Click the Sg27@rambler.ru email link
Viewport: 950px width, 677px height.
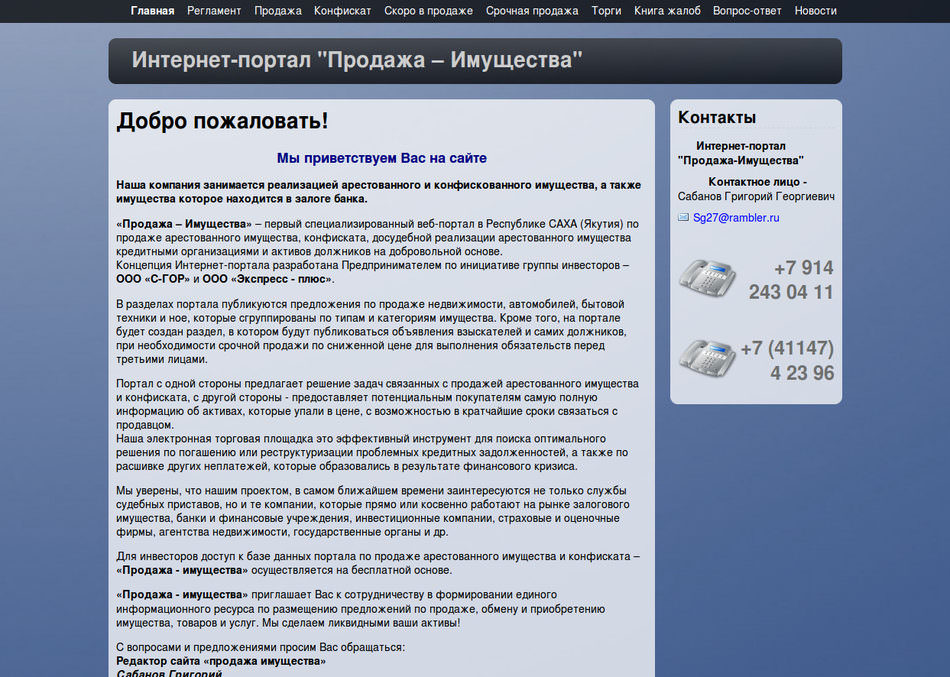(x=736, y=218)
